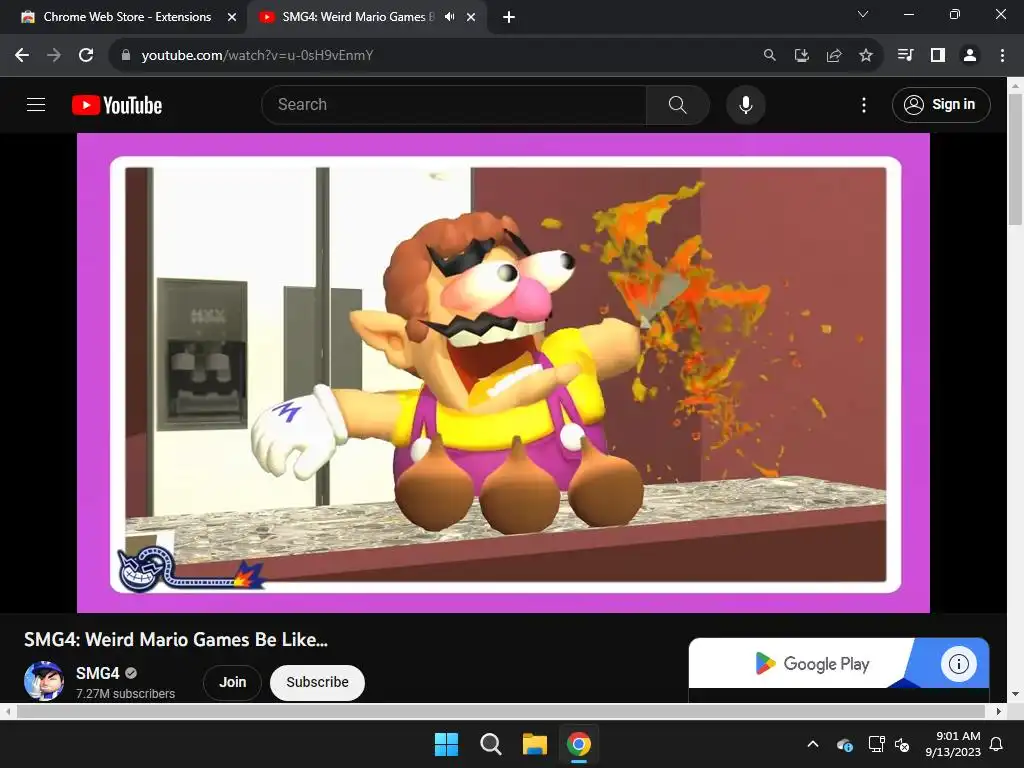Share this page via address bar icon
Viewport: 1024px width, 768px height.
(834, 56)
